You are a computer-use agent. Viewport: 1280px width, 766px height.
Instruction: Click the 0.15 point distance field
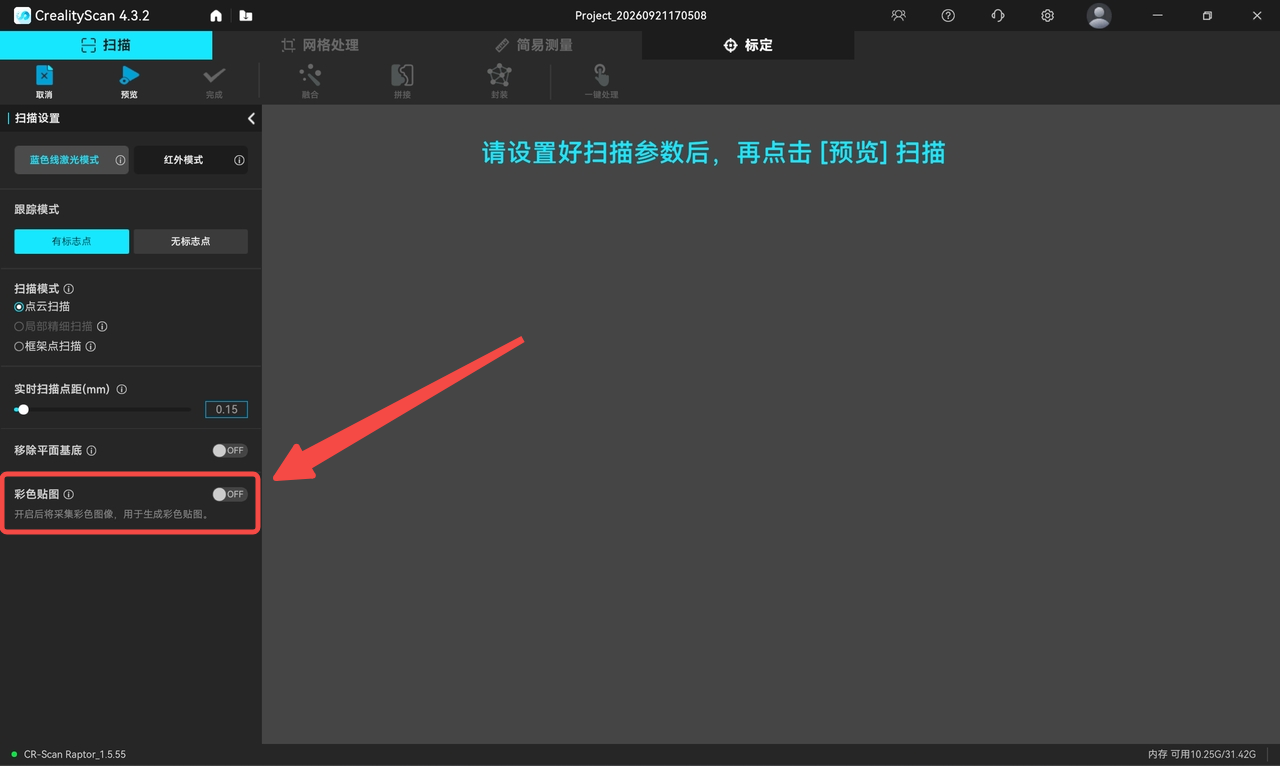point(226,409)
